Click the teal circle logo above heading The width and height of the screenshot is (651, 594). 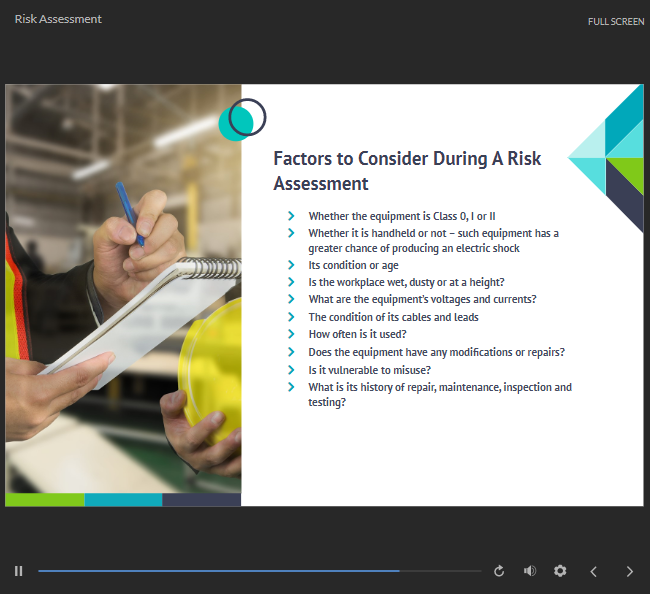[241, 120]
